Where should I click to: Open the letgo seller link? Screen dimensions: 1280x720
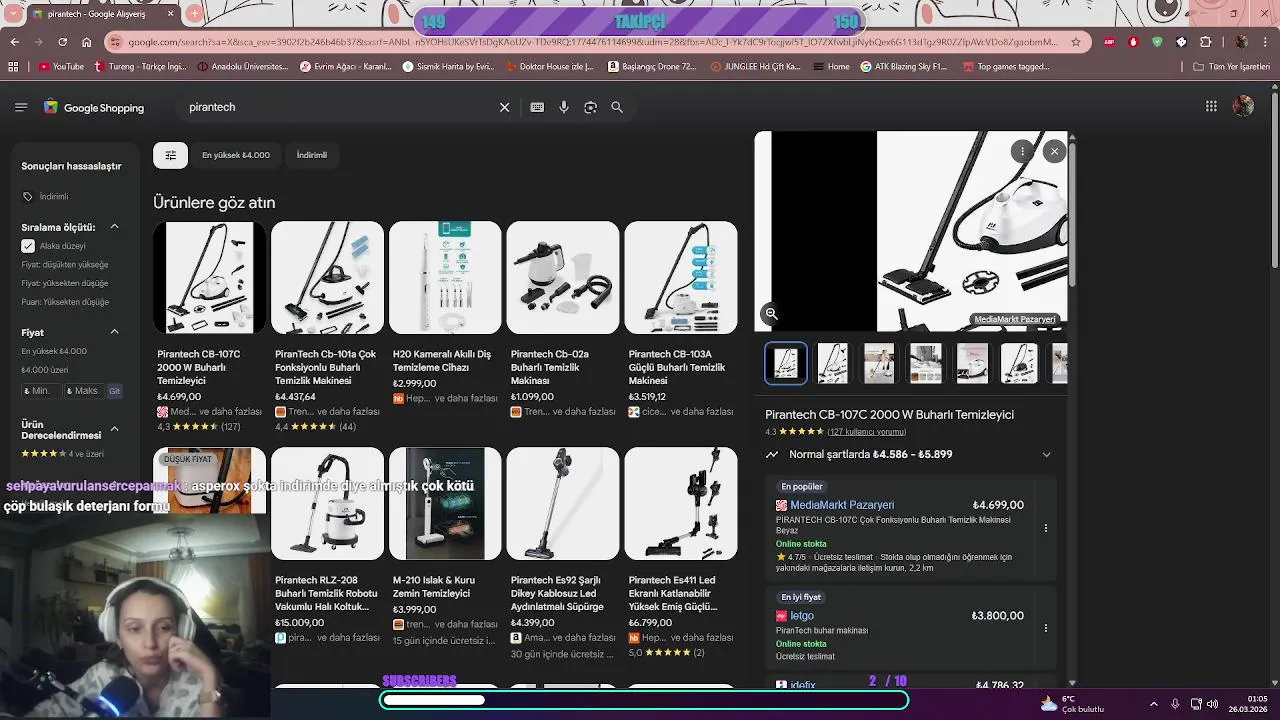coord(802,616)
